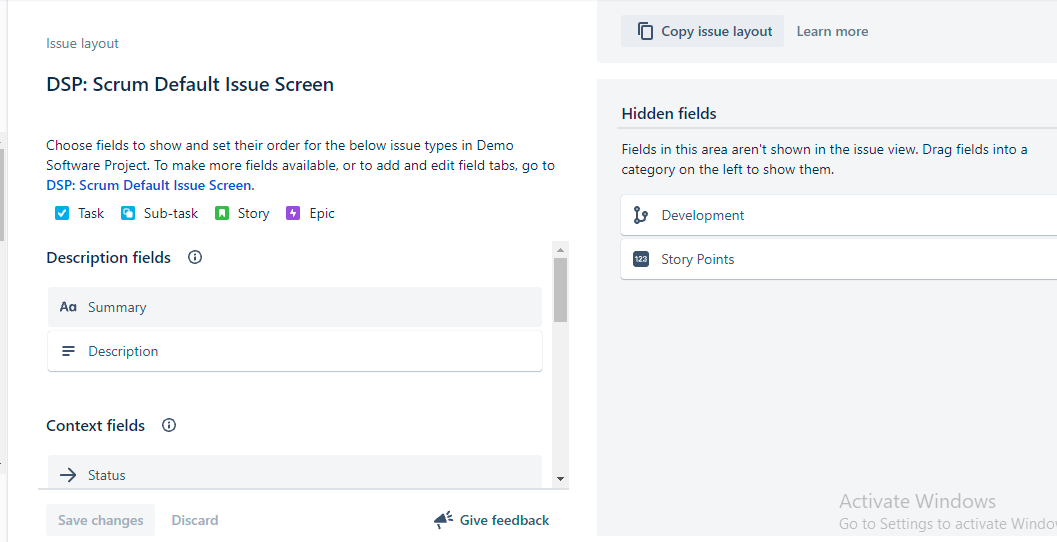Click the Development branch icon
The width and height of the screenshot is (1057, 542).
[x=640, y=215]
